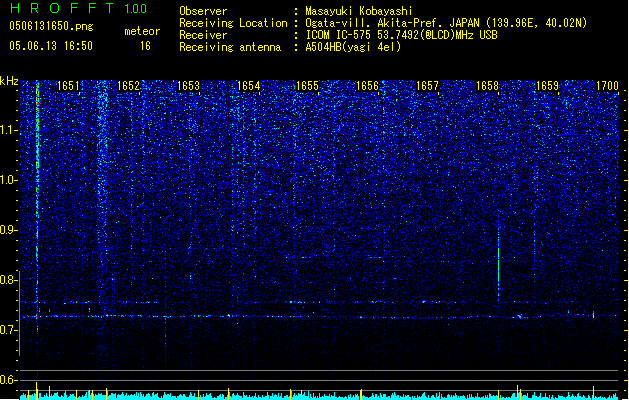Click the 1.1 kHz axis label

click(x=9, y=130)
